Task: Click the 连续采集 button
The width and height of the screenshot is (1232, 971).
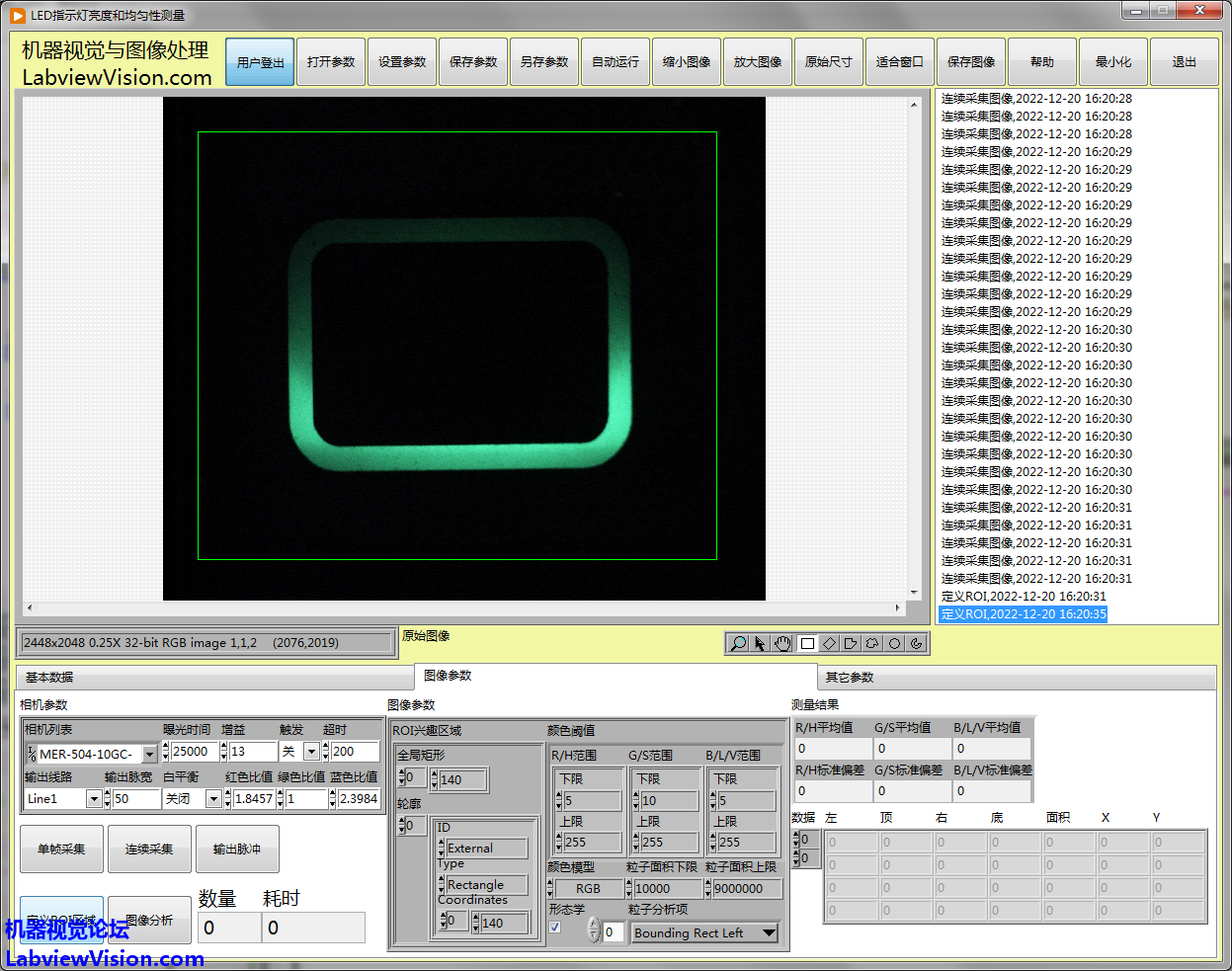Action: click(149, 850)
